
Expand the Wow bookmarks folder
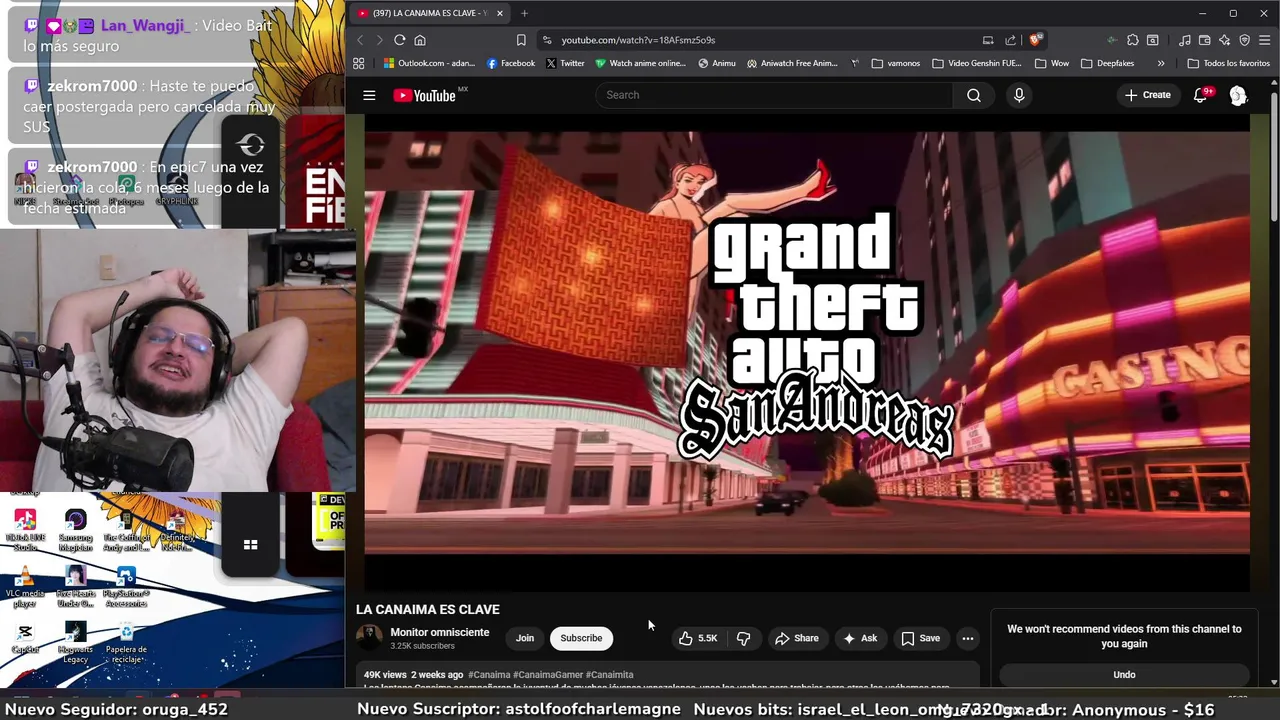coord(1052,63)
